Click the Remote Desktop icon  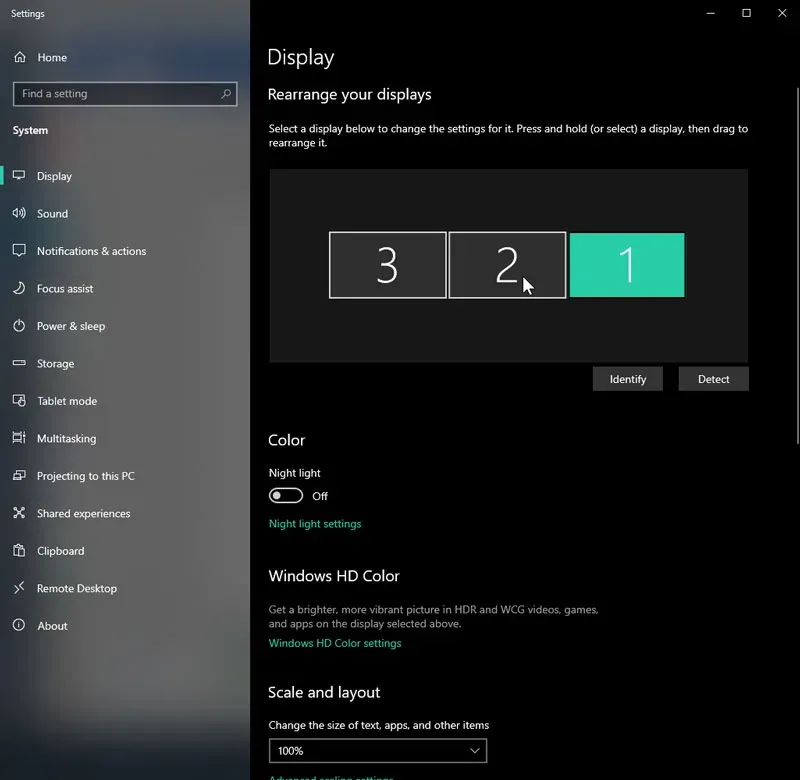point(19,588)
